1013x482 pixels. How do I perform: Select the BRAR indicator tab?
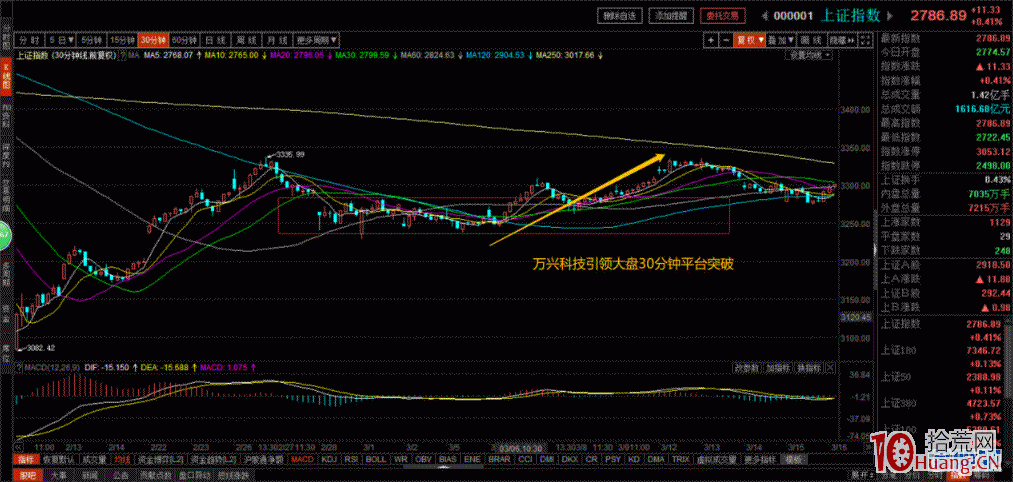coord(499,459)
